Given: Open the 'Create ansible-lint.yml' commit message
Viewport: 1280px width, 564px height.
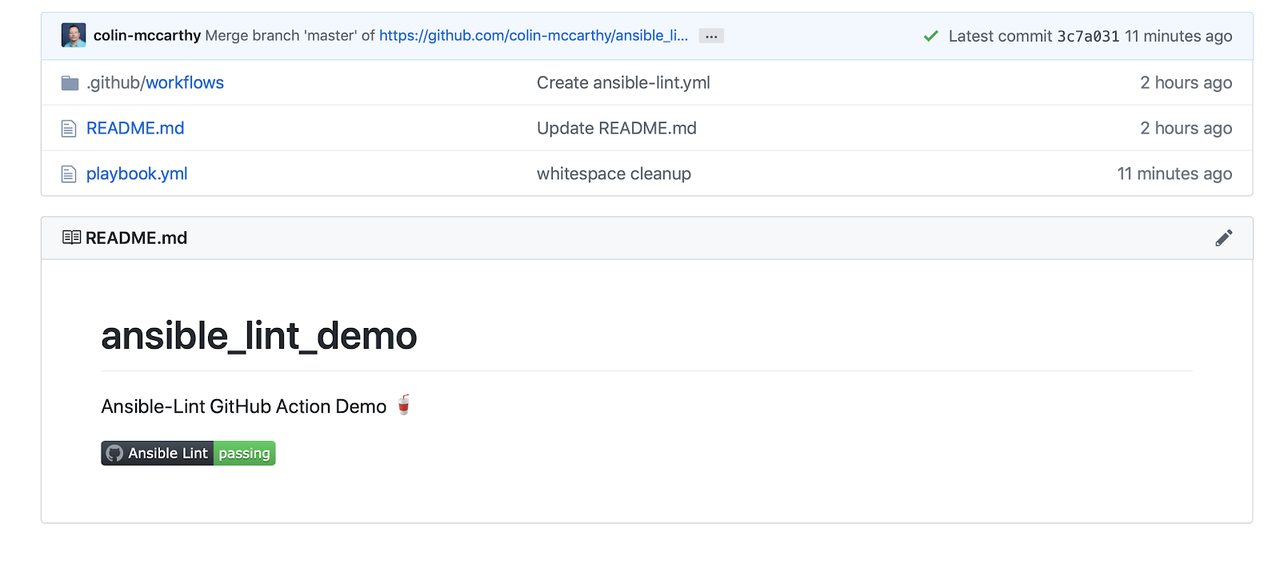Looking at the screenshot, I should coord(623,83).
